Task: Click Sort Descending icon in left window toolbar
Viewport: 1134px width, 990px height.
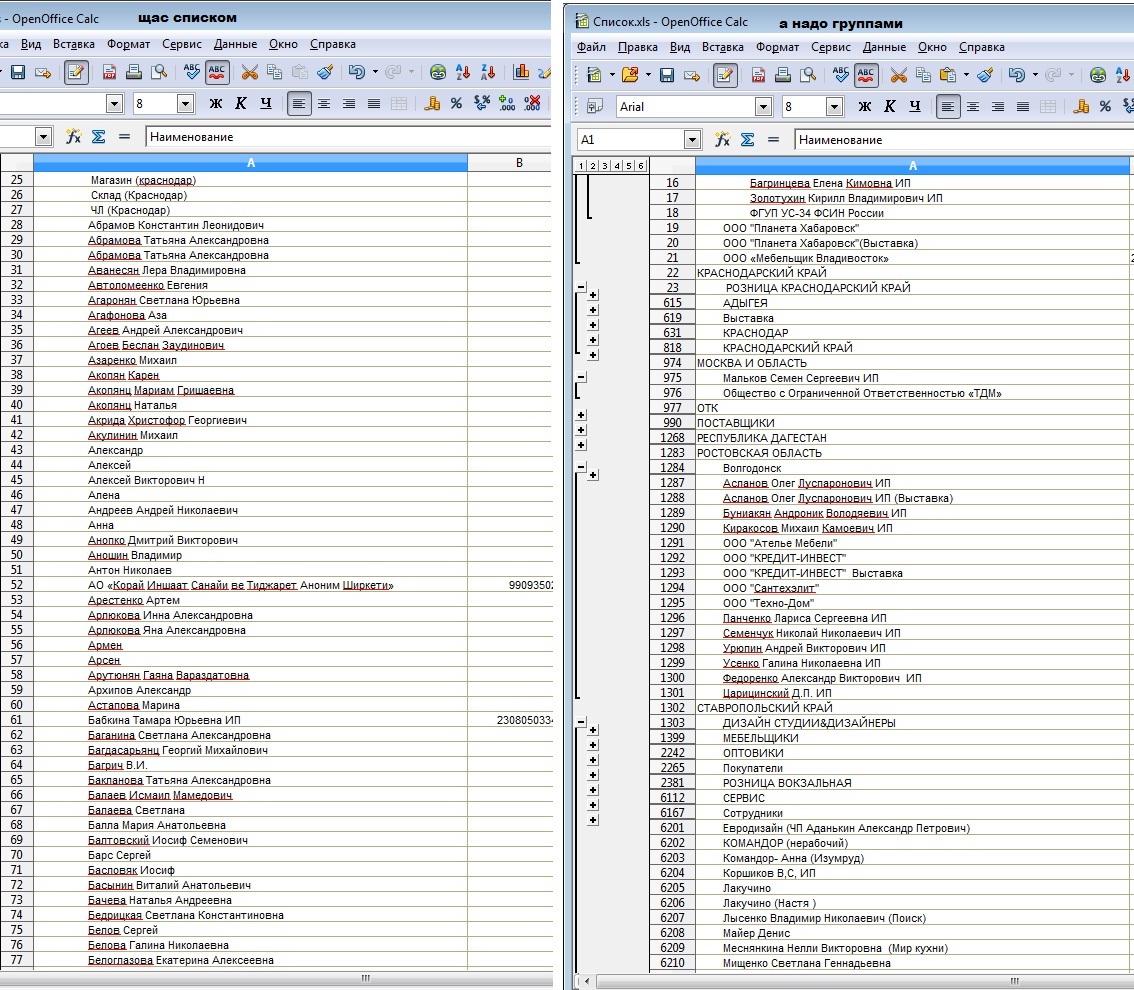Action: coord(487,72)
